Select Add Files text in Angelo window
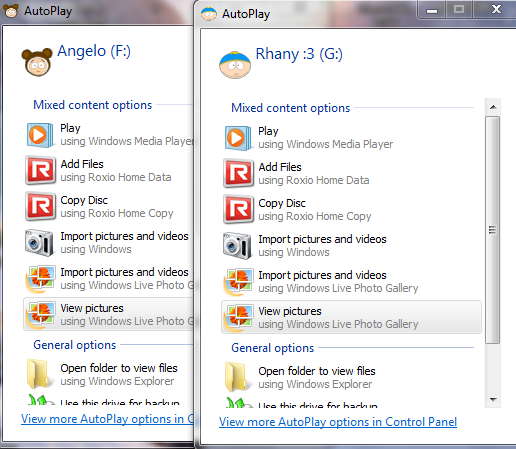 (x=82, y=164)
